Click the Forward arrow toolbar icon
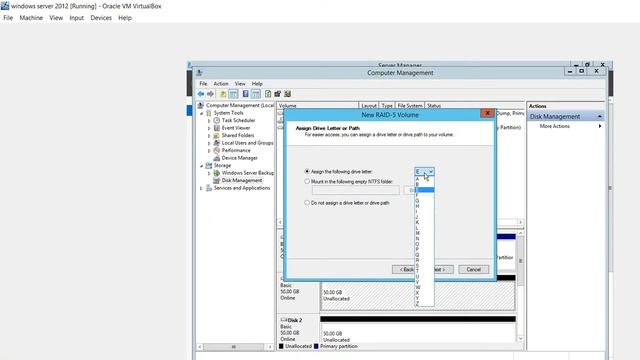The height and width of the screenshot is (360, 640). point(210,94)
